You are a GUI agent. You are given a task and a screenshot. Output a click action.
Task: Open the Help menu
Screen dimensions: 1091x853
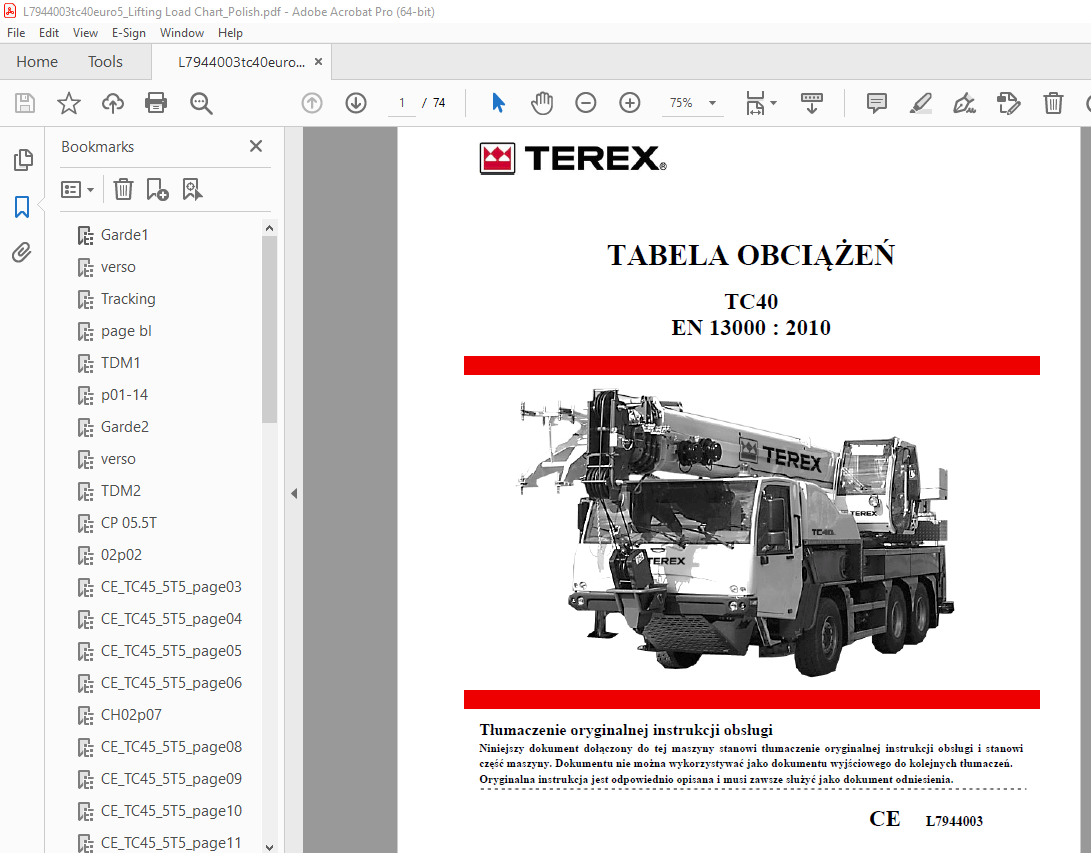[230, 33]
